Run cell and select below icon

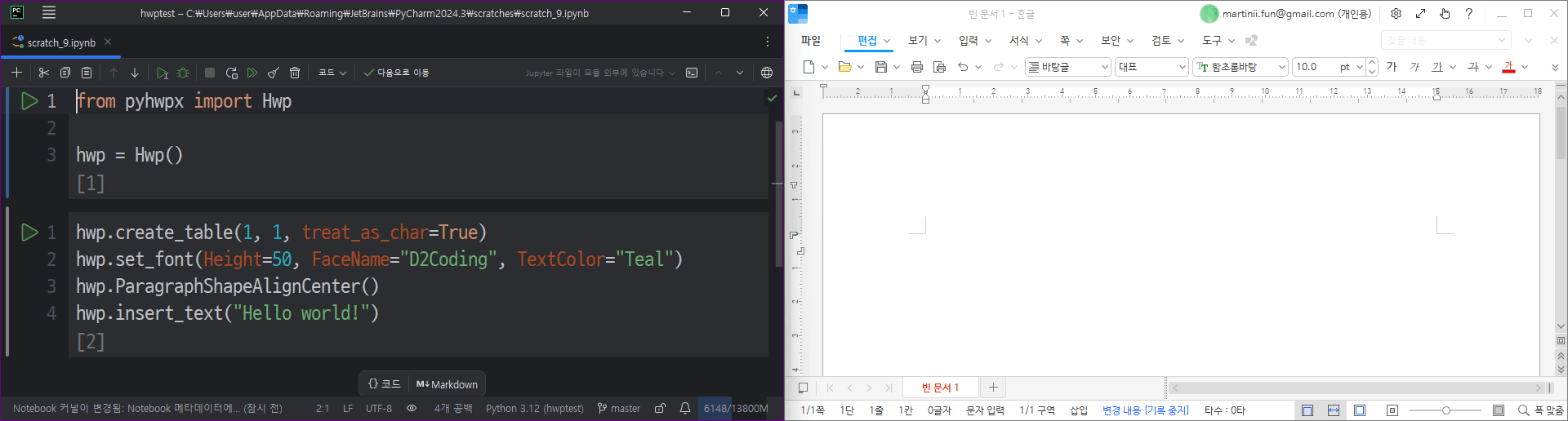162,73
